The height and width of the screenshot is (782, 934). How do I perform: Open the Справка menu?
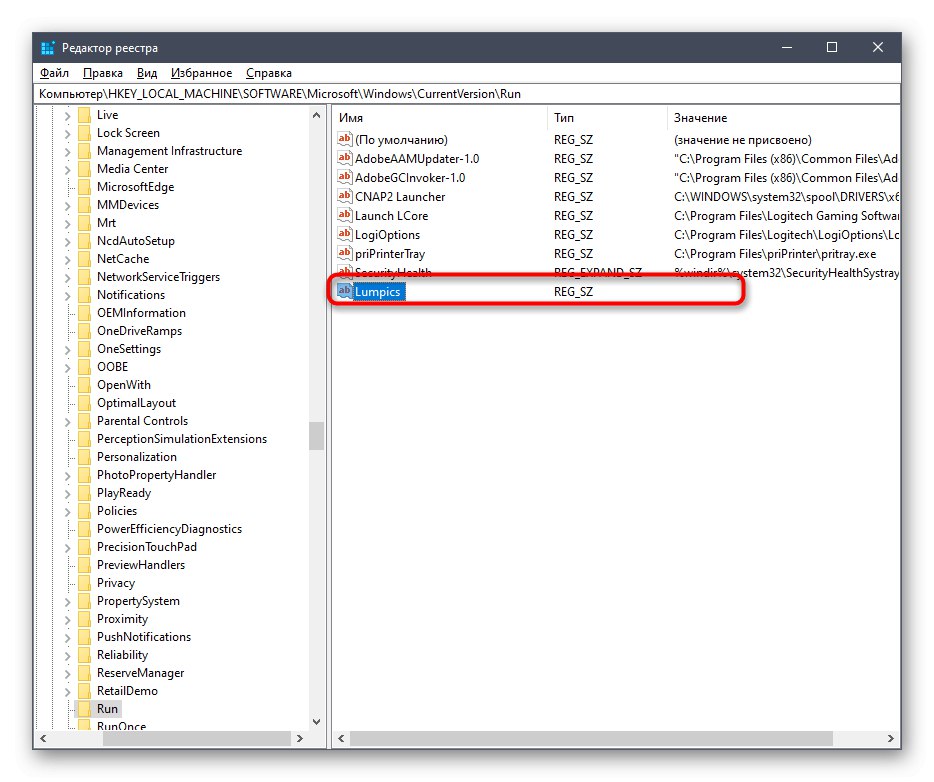click(x=269, y=73)
